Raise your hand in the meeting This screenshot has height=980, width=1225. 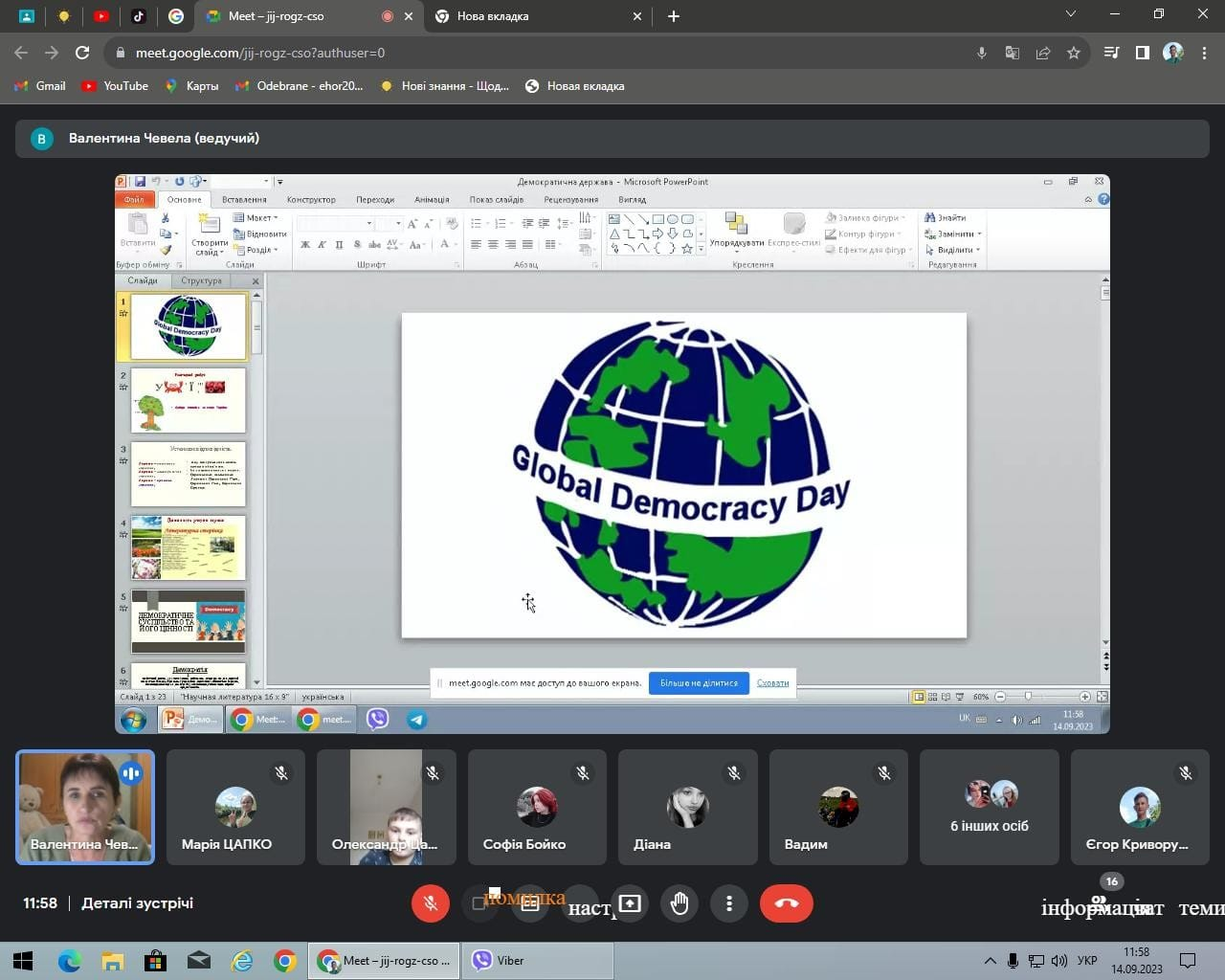click(x=679, y=903)
